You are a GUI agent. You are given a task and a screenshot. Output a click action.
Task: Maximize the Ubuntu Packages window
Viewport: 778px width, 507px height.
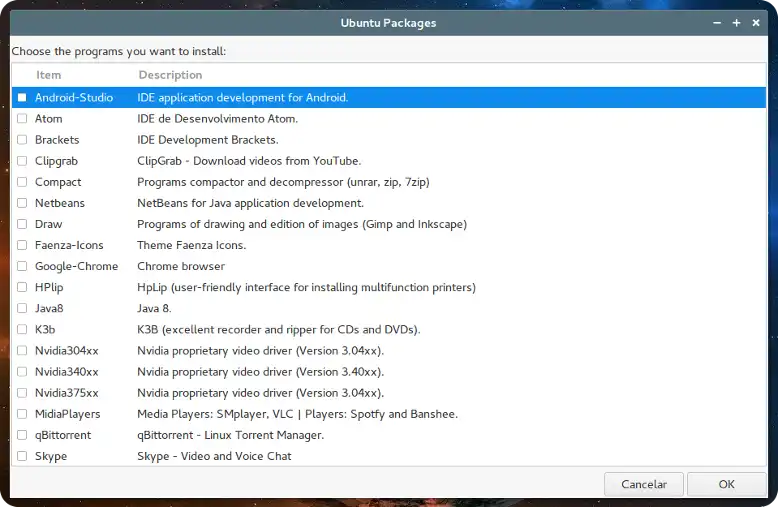point(736,23)
